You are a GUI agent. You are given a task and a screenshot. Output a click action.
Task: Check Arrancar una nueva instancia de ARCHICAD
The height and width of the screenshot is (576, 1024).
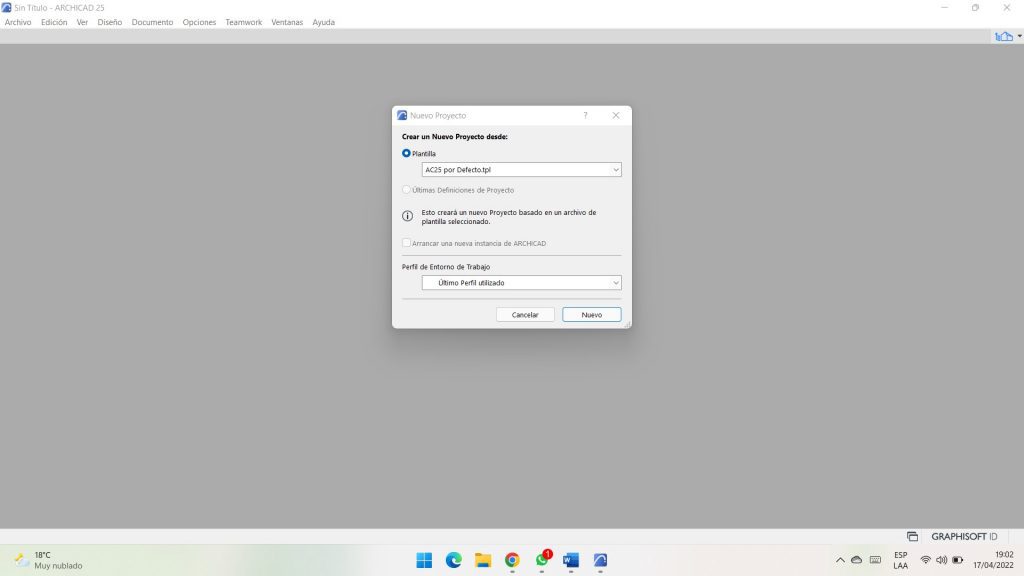pyautogui.click(x=406, y=243)
